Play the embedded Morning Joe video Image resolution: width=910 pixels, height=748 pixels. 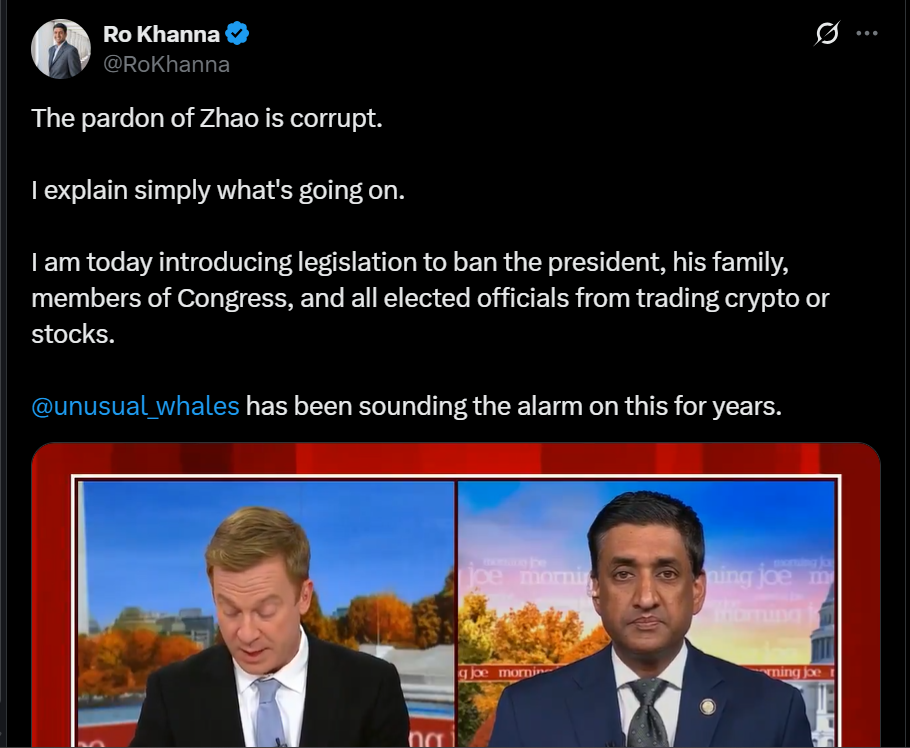(456, 595)
